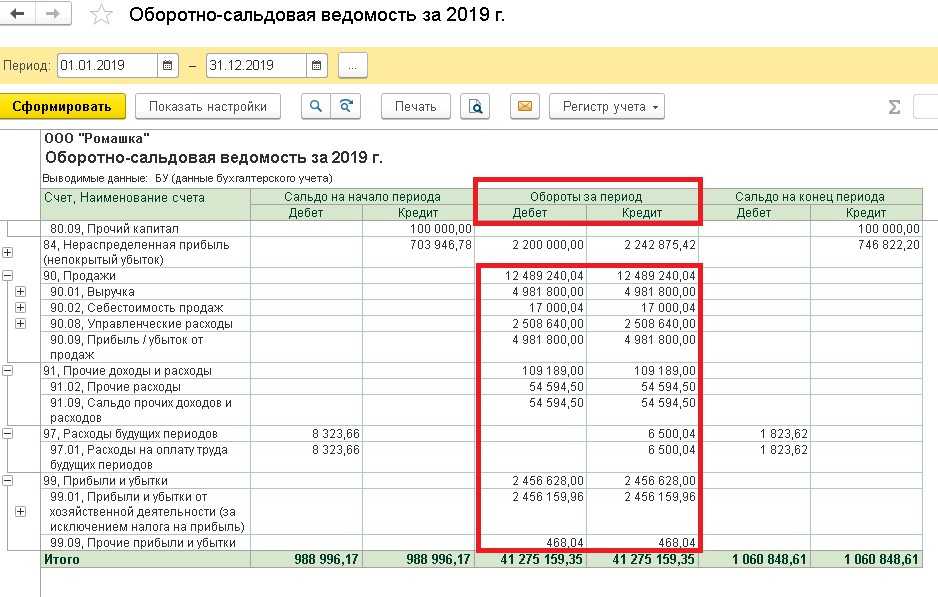
Task: Select 99.09, Прочие прибыли и убытки
Action: click(143, 543)
